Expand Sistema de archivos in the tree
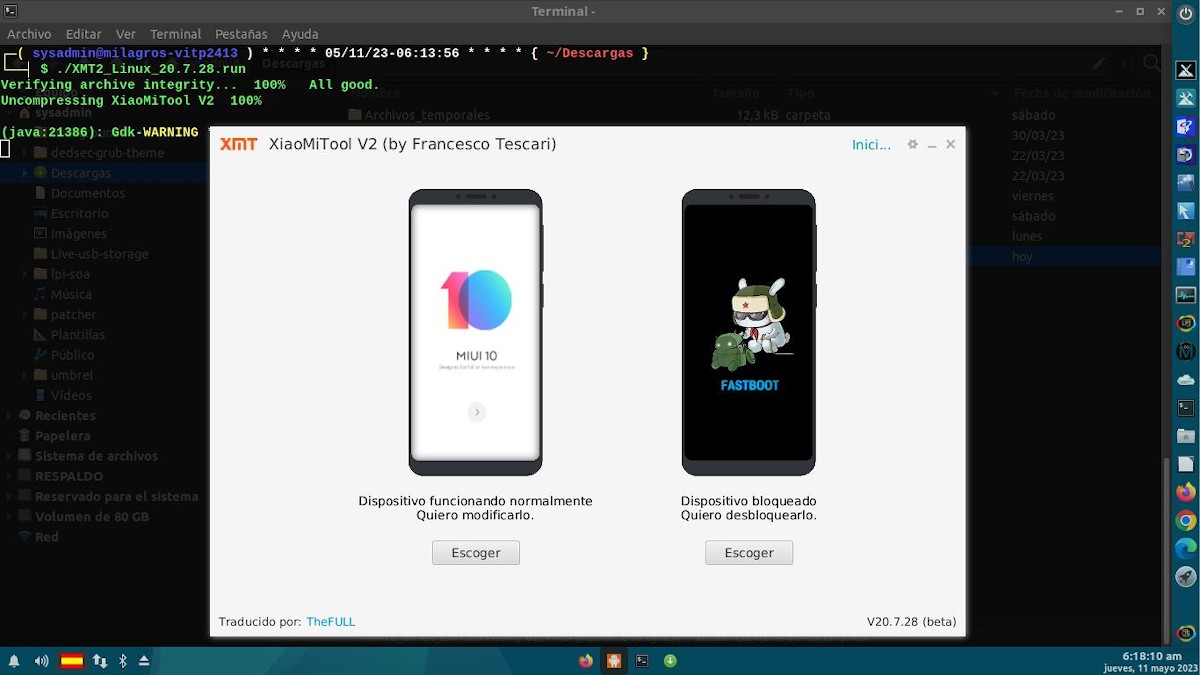This screenshot has width=1200, height=675. coord(10,456)
